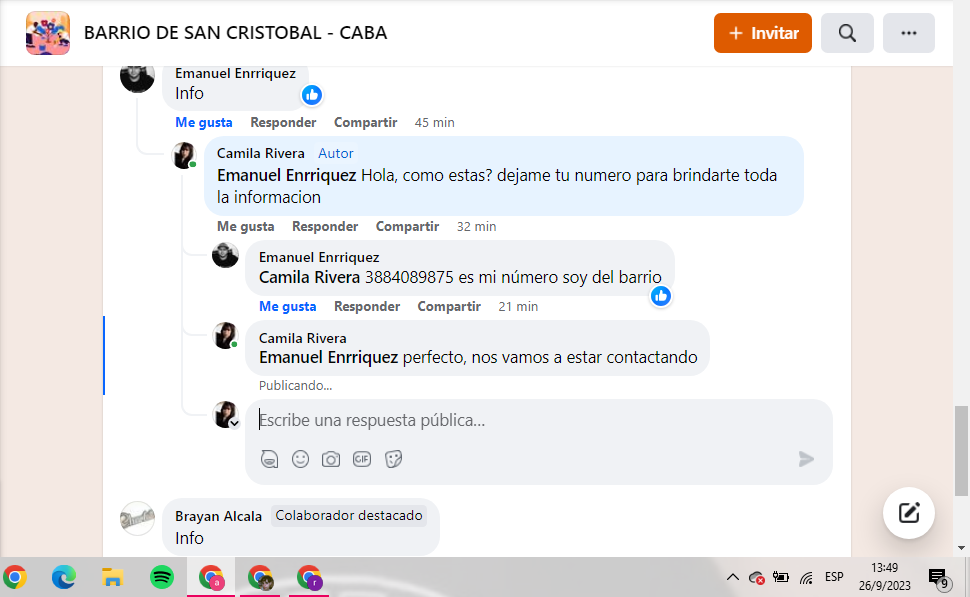The width and height of the screenshot is (970, 597).
Task: Open the group search magnifier icon
Action: (x=847, y=33)
